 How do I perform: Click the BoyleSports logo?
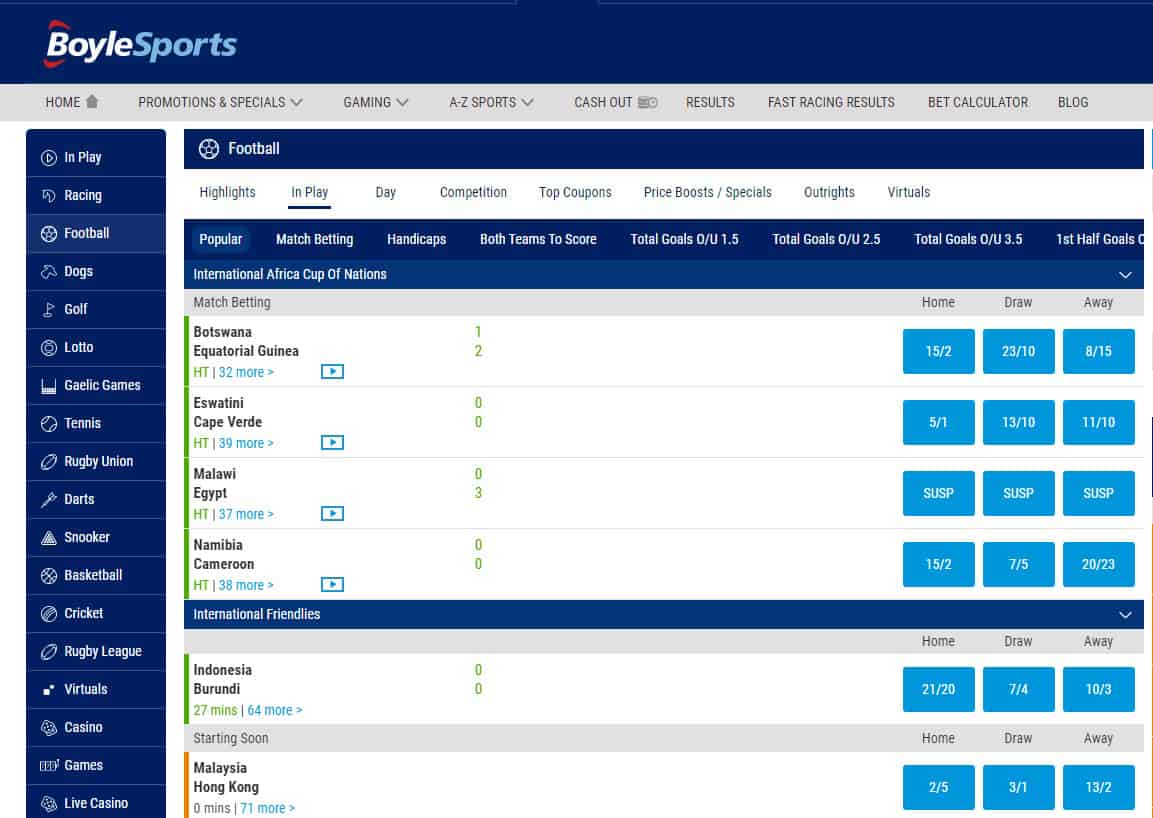tap(140, 44)
